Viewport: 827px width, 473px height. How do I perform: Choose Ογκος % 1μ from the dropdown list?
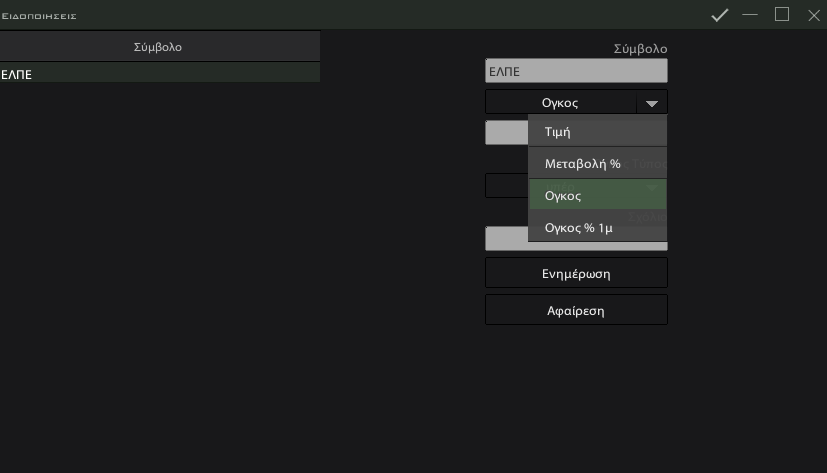click(598, 227)
